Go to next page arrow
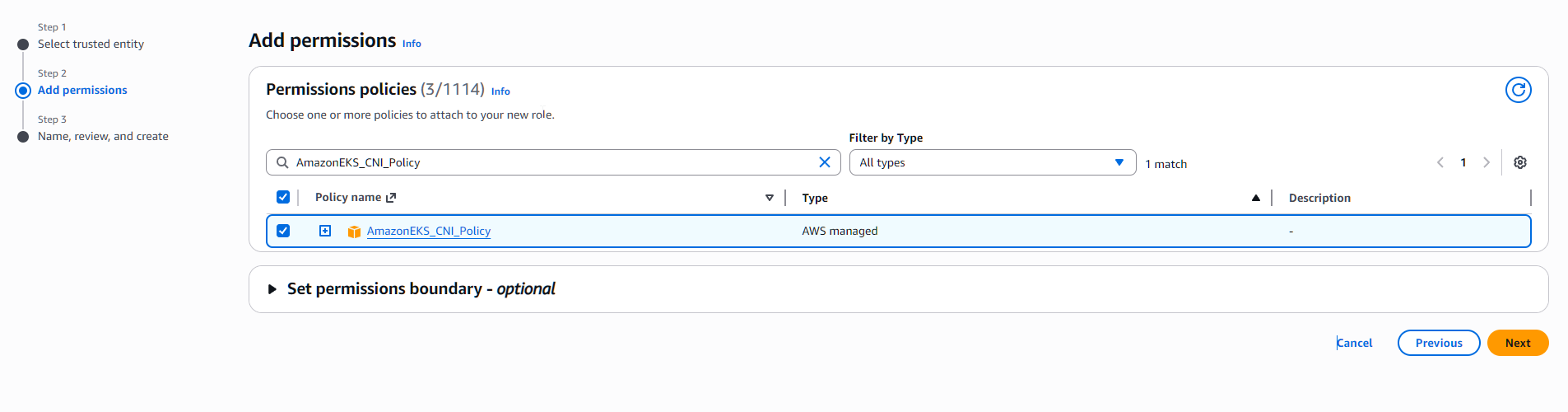This screenshot has width=1568, height=412. click(x=1486, y=162)
